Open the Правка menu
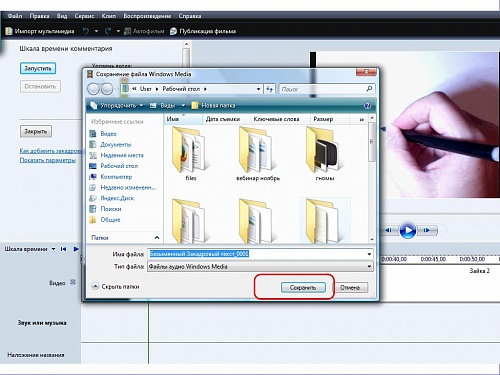 click(39, 16)
